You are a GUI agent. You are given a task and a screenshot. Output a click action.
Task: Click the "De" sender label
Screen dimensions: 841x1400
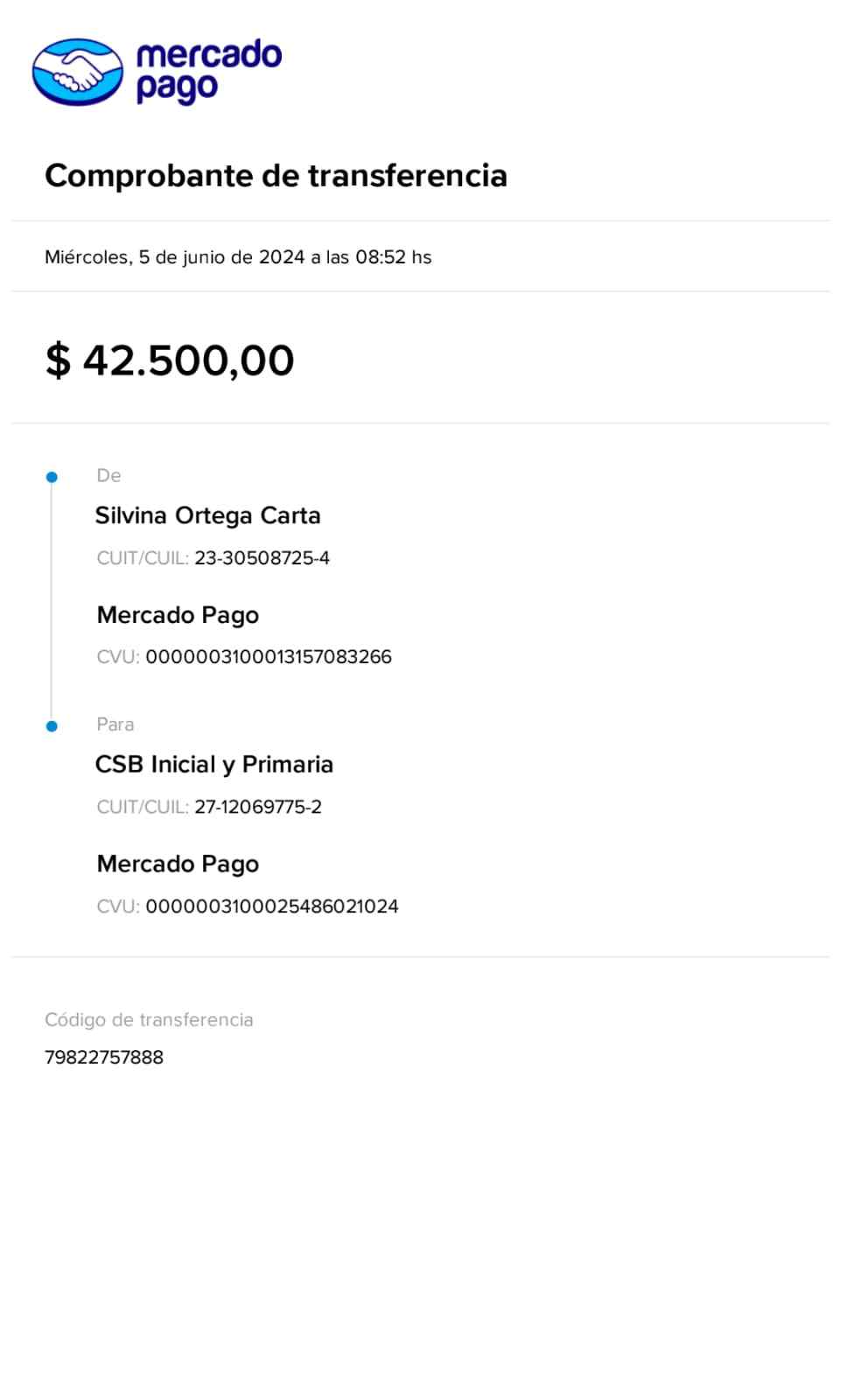[109, 475]
